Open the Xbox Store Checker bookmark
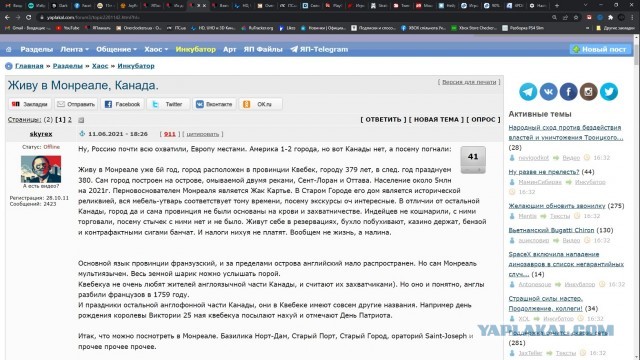 point(473,28)
